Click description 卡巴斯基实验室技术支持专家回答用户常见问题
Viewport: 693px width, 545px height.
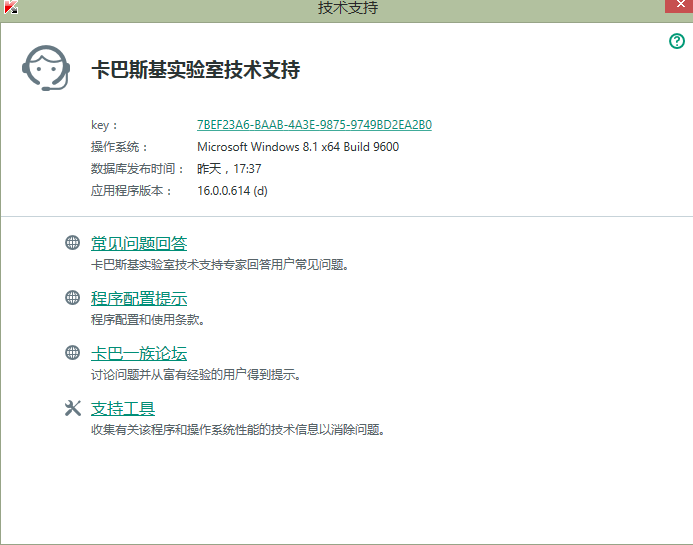coord(220,265)
